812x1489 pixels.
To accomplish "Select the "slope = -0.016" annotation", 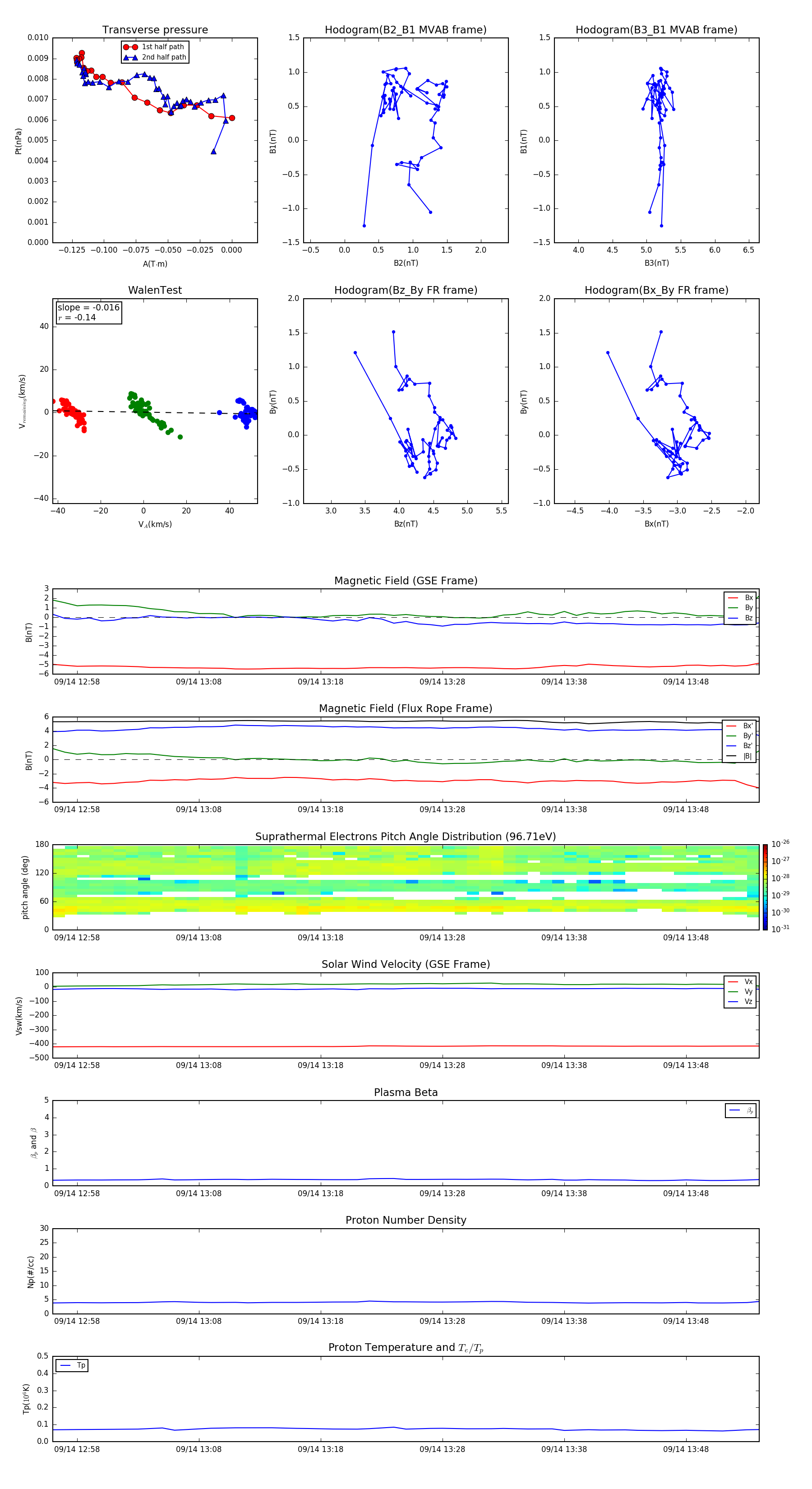I will [x=88, y=308].
